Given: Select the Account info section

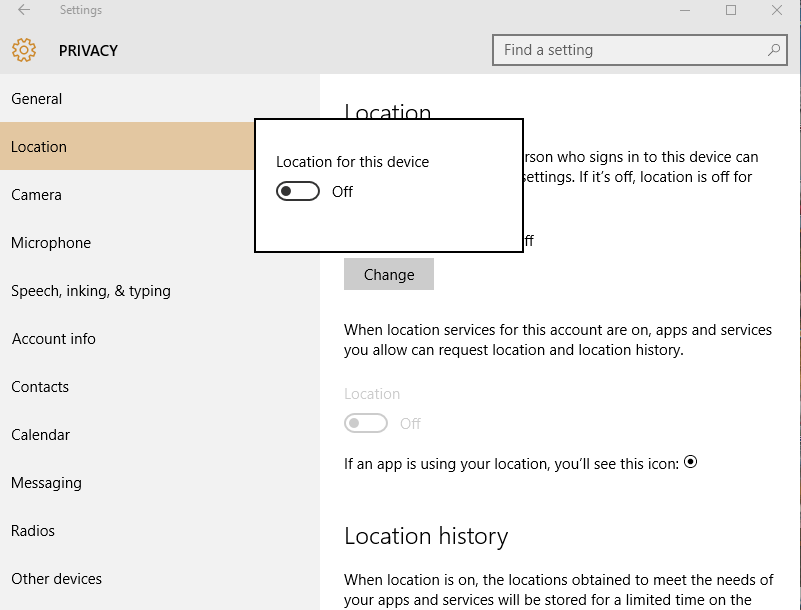Looking at the screenshot, I should [54, 338].
